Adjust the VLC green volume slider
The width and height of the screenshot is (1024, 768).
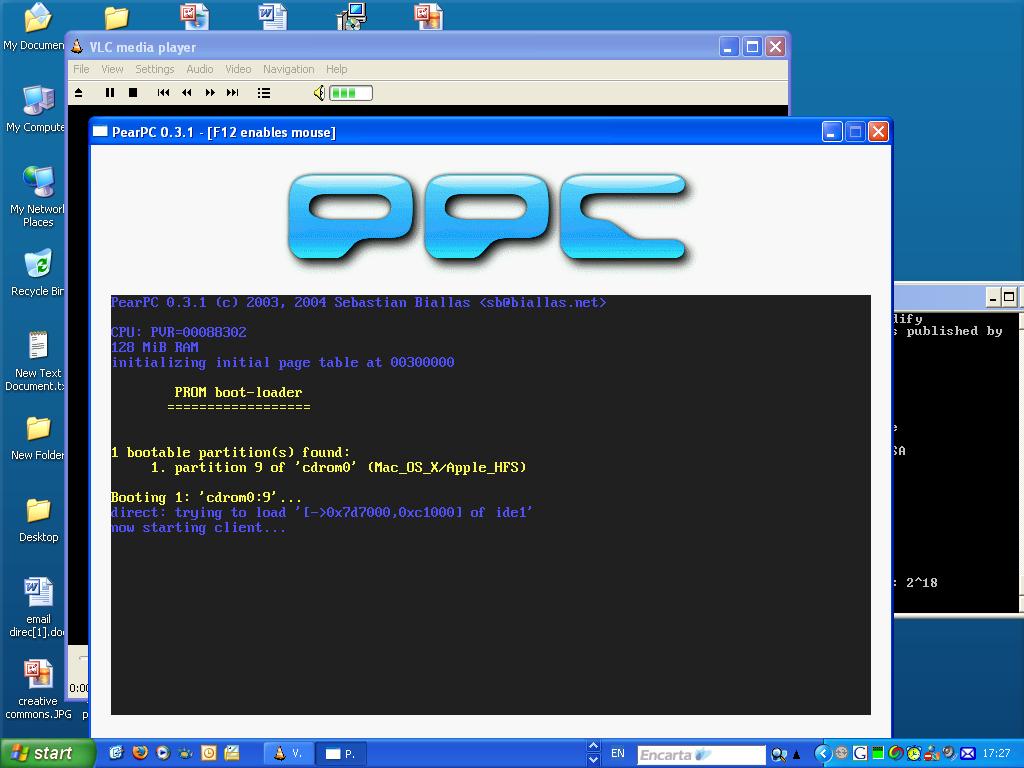351,93
